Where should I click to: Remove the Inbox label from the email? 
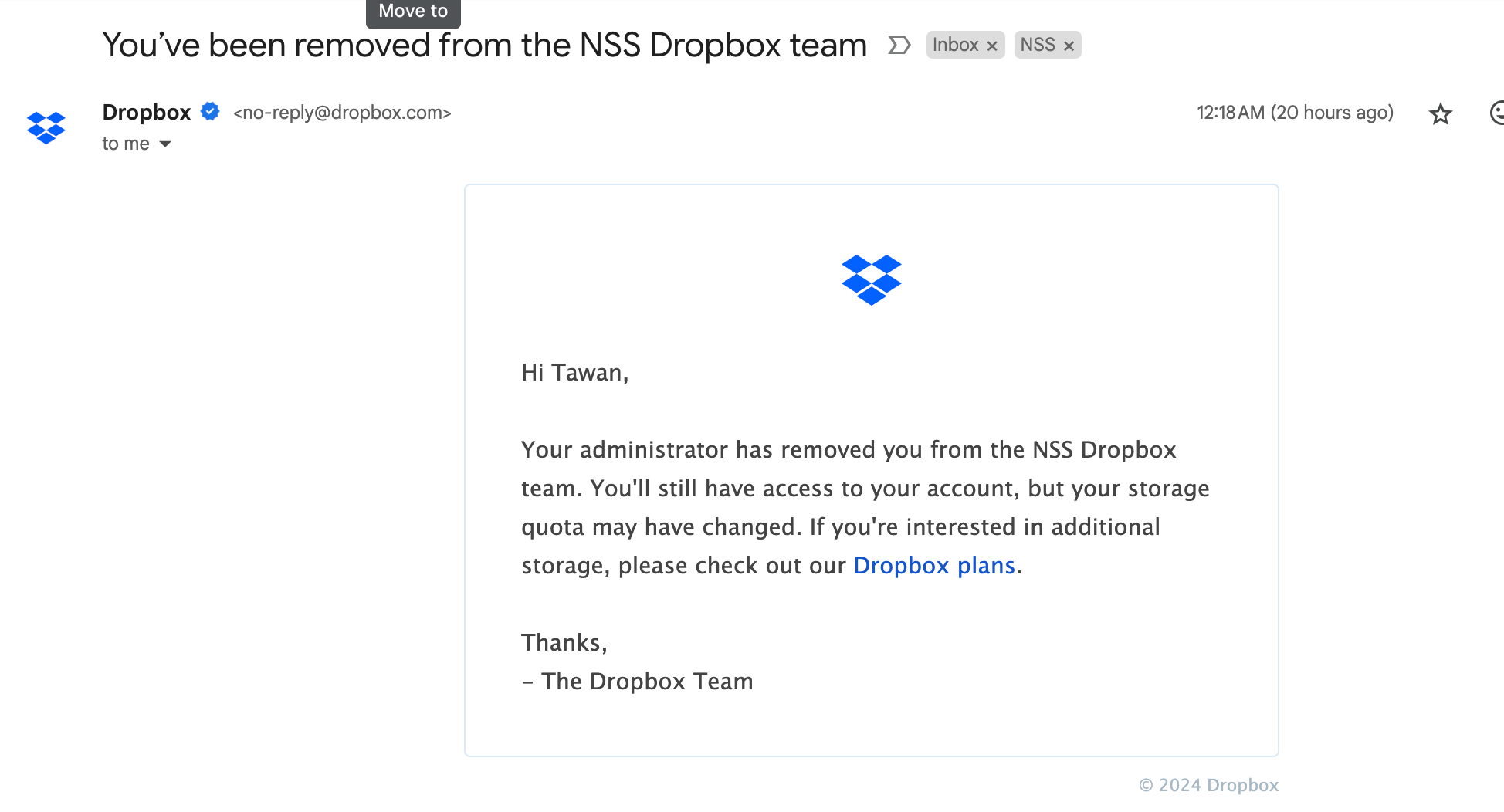click(992, 46)
